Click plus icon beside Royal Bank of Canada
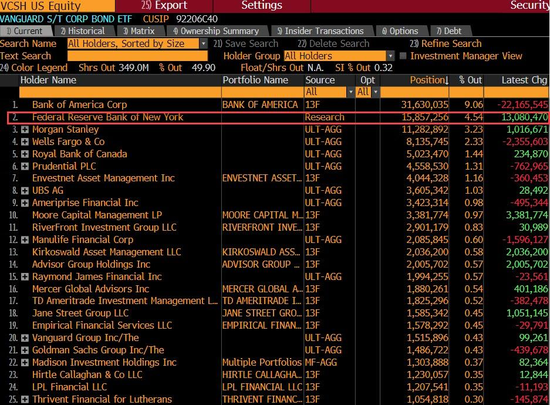This screenshot has height=405, width=550. tap(25, 154)
